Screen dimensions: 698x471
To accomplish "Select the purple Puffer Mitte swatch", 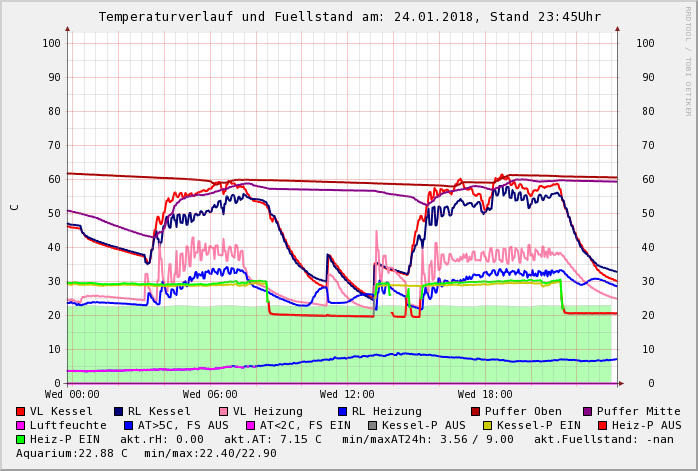I will point(587,411).
